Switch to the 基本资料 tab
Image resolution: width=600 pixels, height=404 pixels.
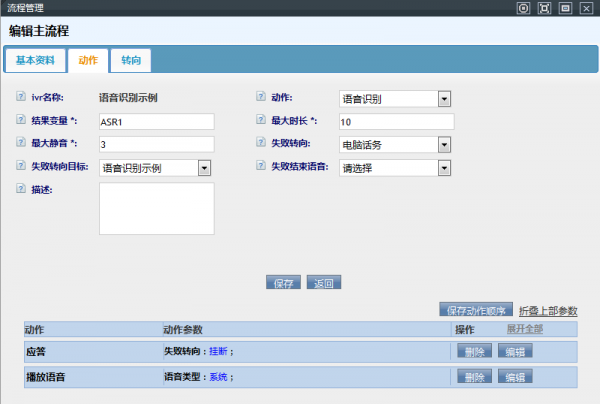point(35,61)
